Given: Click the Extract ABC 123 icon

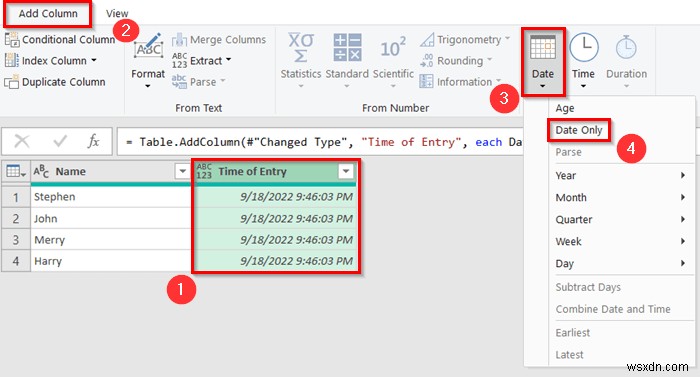Looking at the screenshot, I should [x=179, y=60].
